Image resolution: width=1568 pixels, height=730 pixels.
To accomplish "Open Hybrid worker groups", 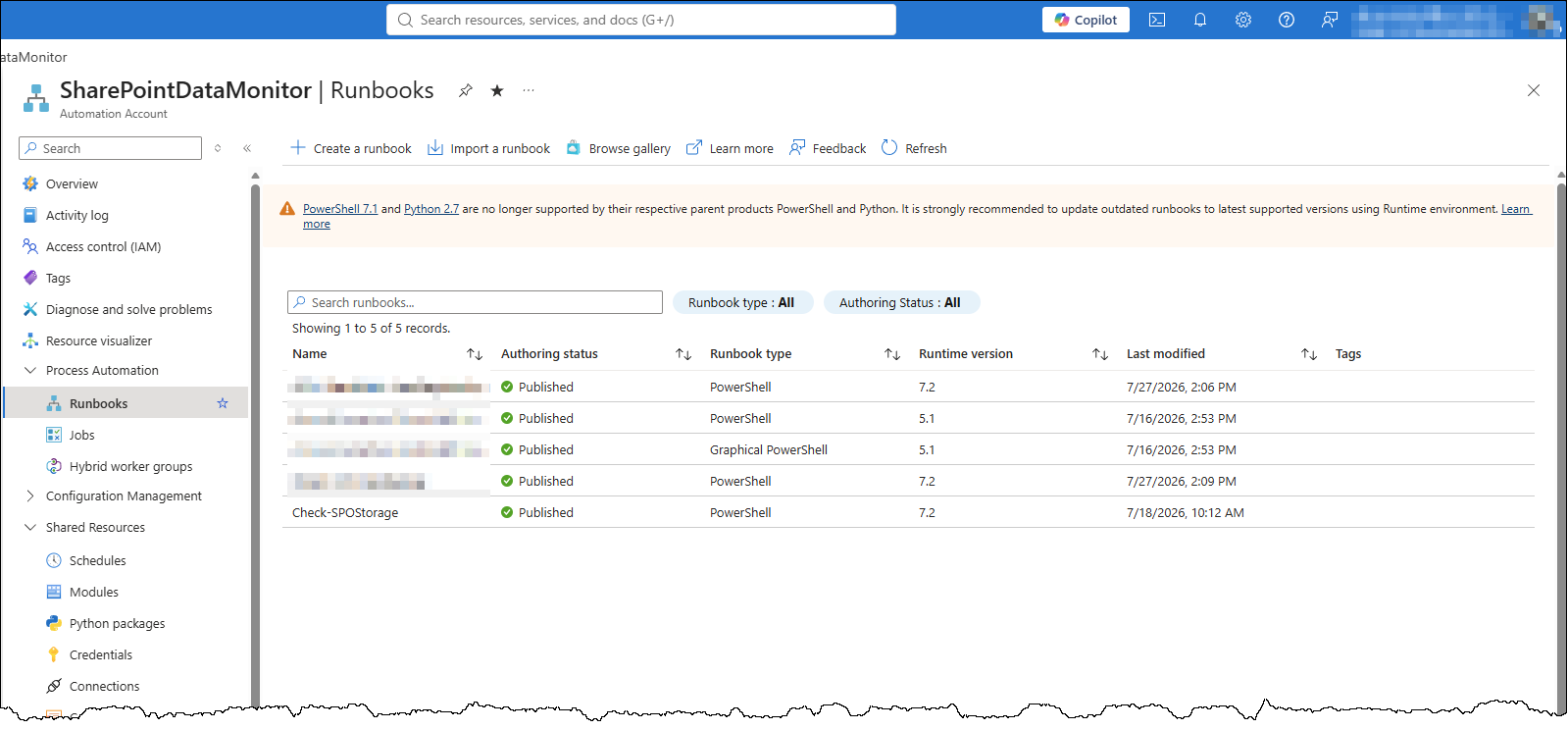I will 130,466.
